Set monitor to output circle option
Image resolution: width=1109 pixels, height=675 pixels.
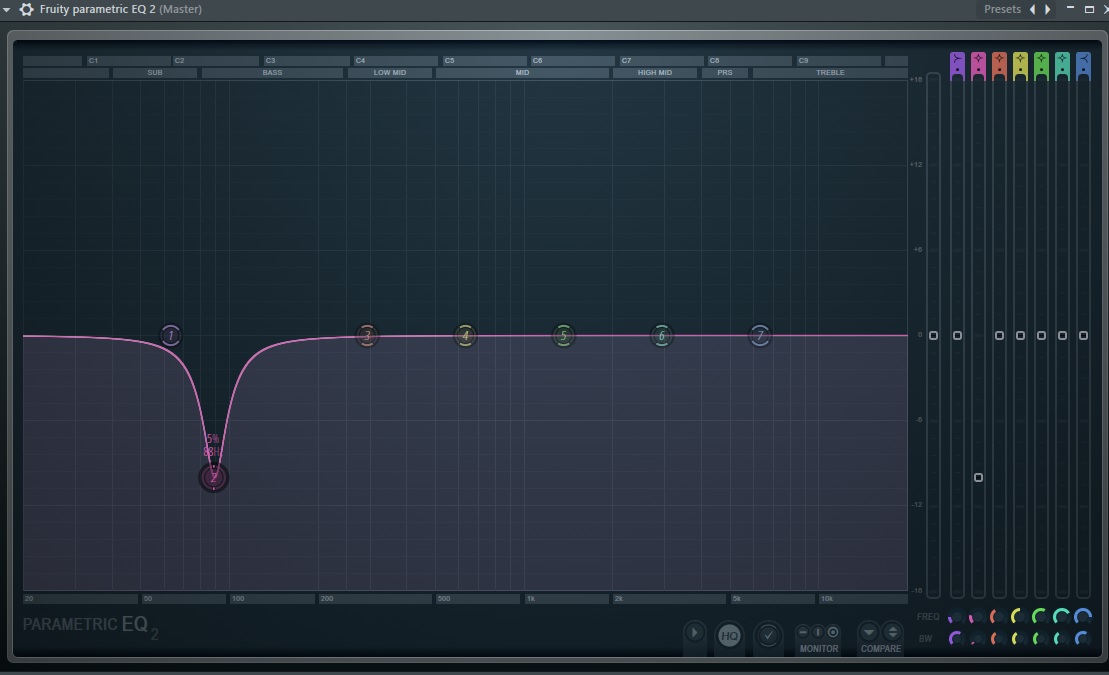(x=833, y=632)
